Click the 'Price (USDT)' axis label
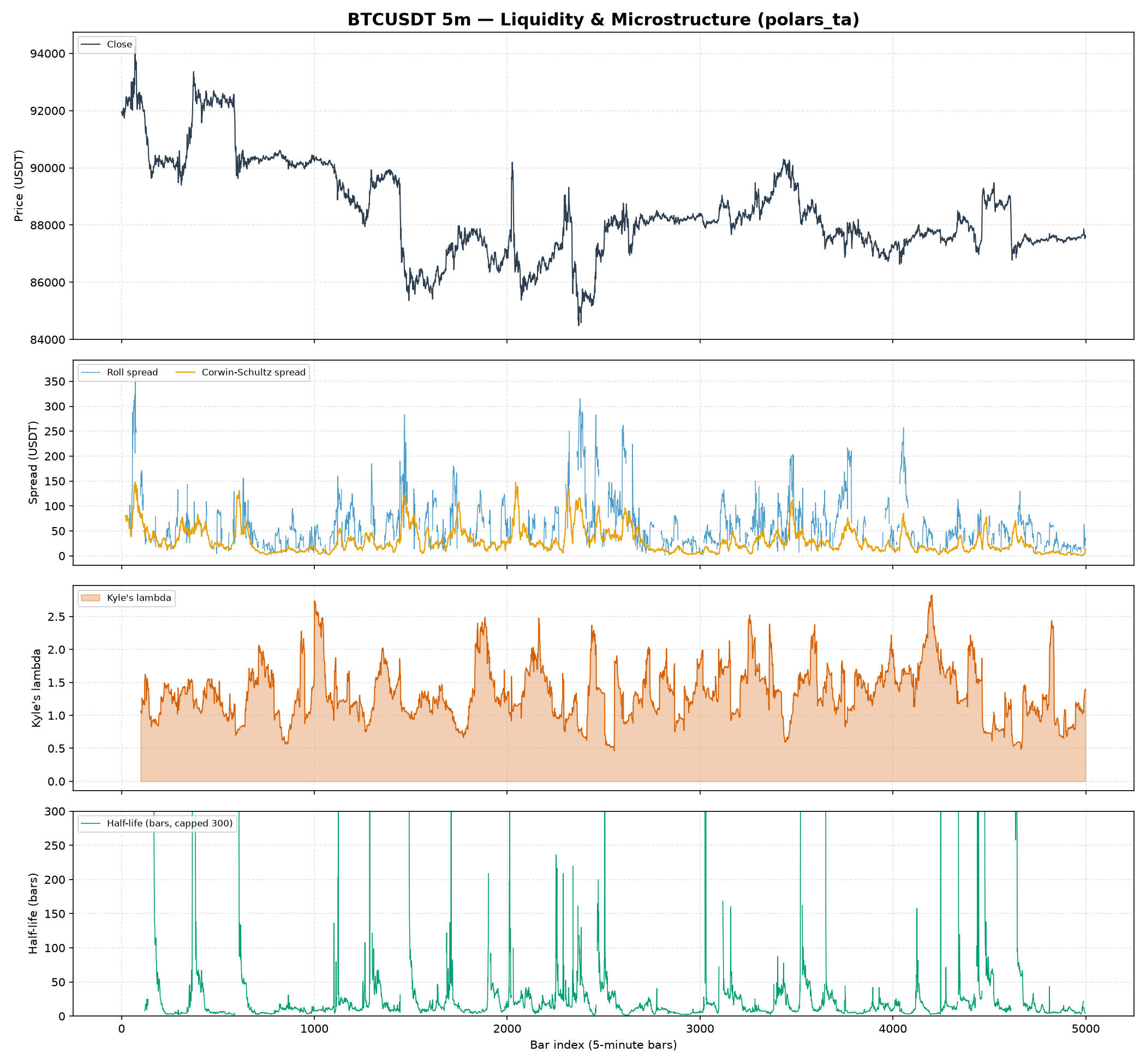This screenshot has height=1064, width=1146. click(19, 186)
